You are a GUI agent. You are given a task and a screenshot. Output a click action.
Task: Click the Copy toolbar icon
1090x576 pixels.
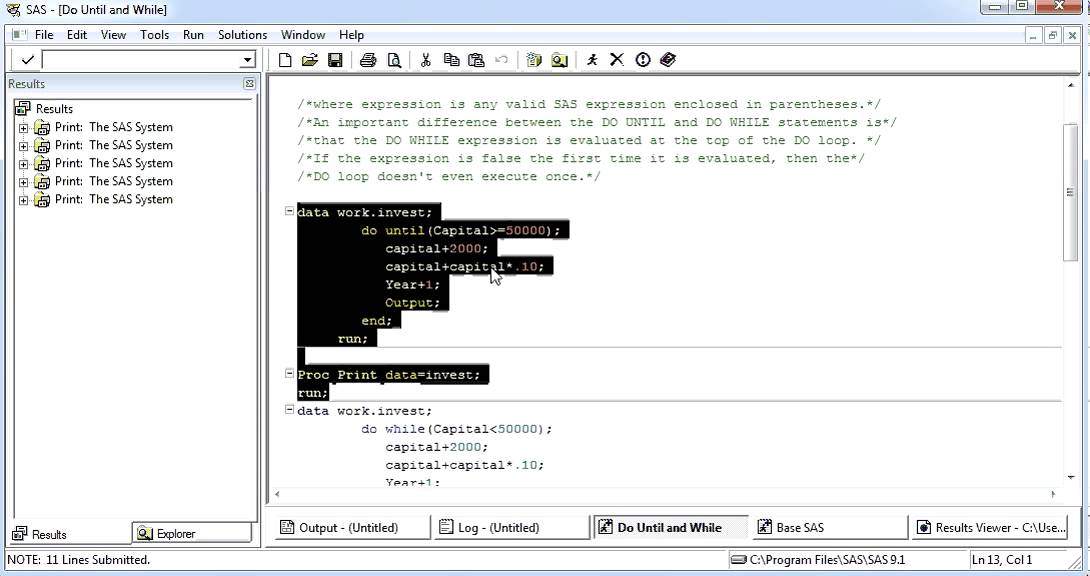[451, 60]
